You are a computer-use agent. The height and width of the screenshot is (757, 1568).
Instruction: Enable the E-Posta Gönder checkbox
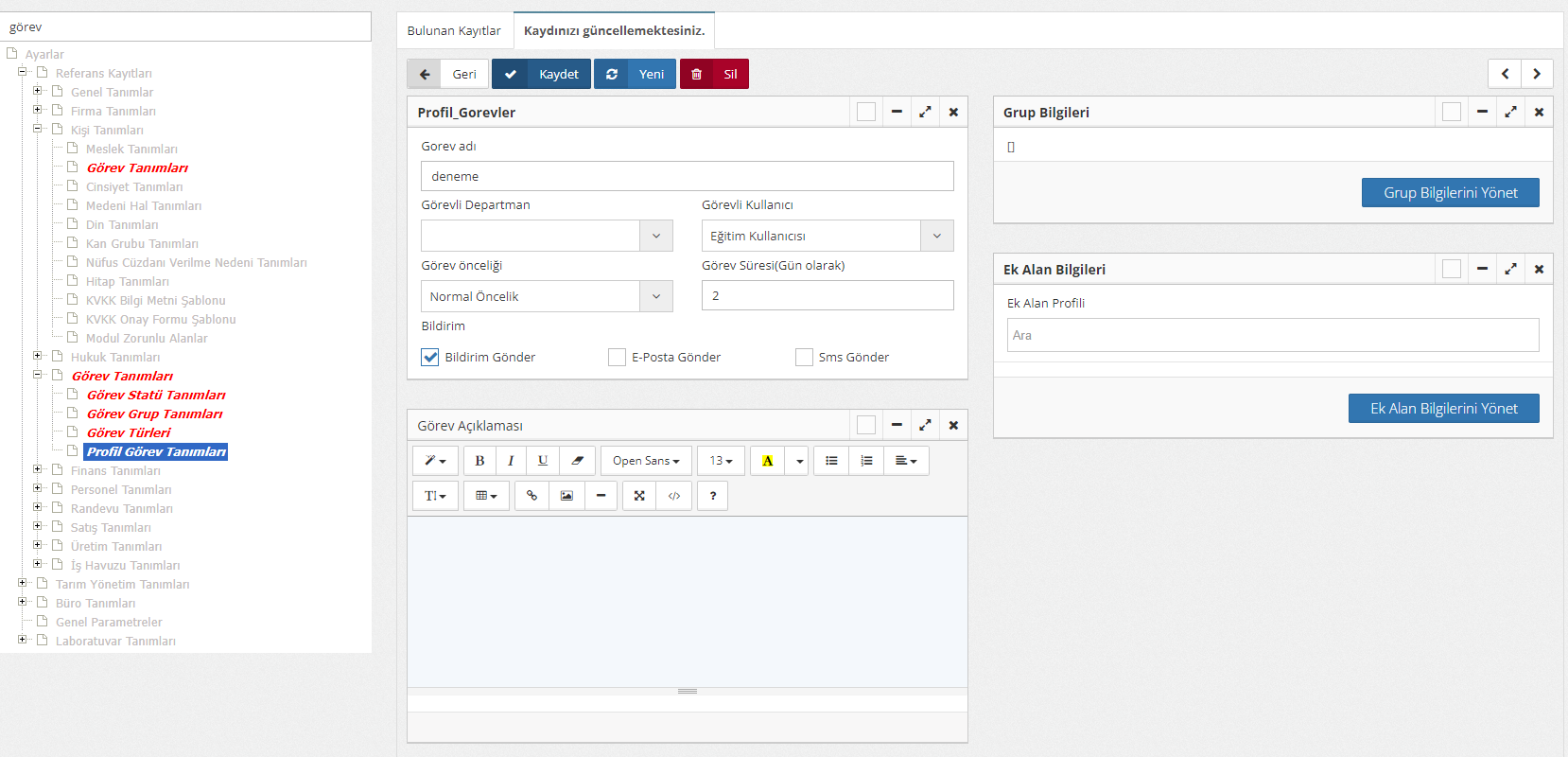click(x=617, y=358)
